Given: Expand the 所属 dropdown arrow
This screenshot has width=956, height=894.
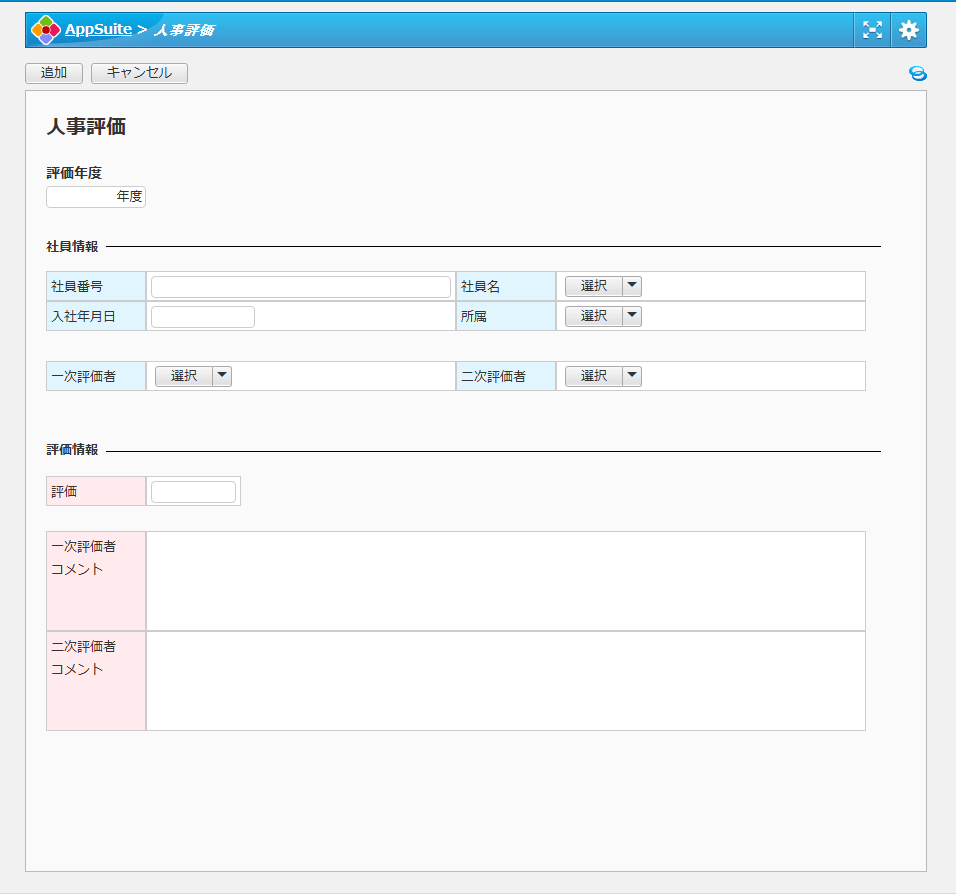Looking at the screenshot, I should [632, 317].
